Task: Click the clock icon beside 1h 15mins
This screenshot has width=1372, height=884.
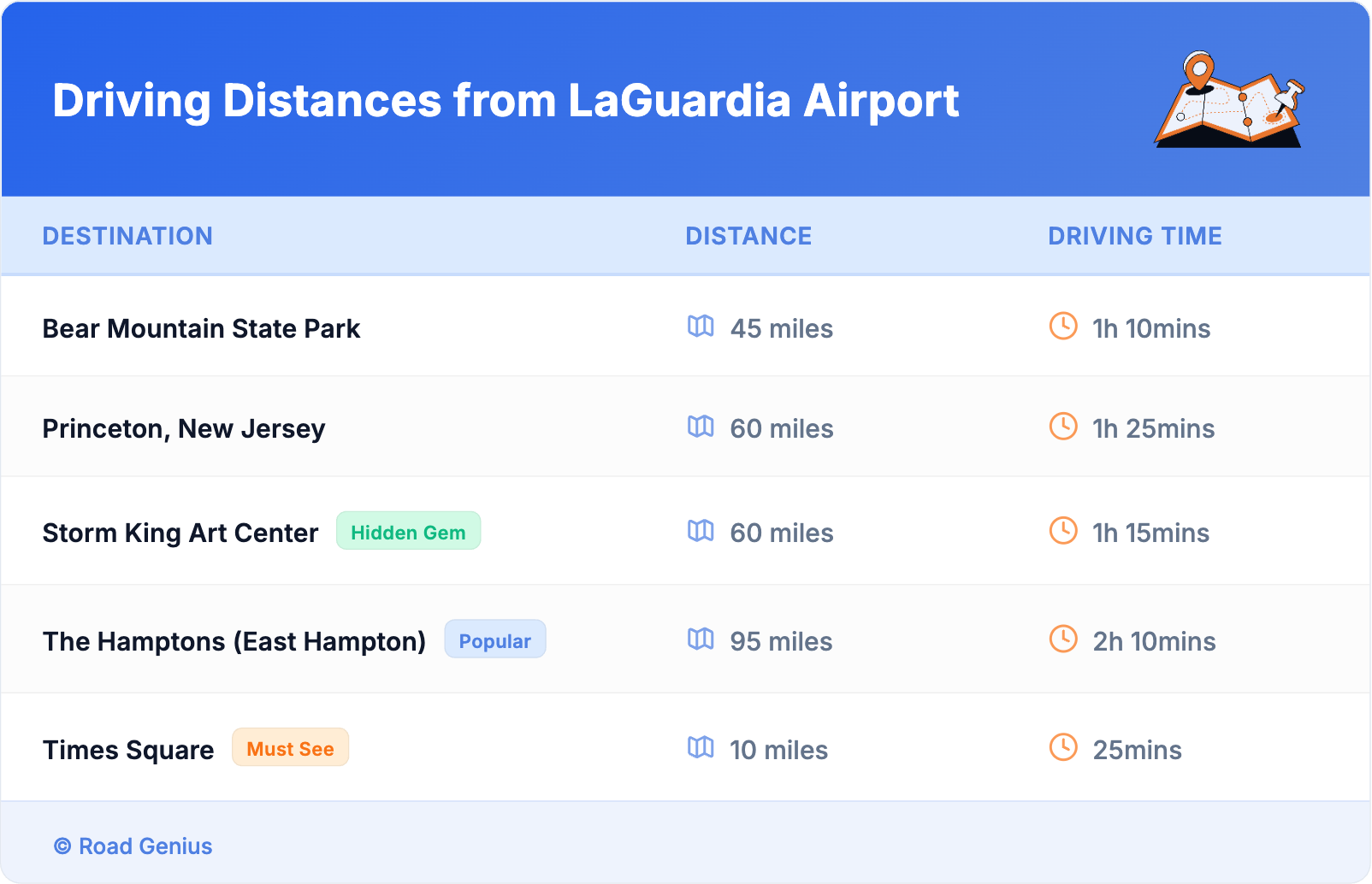Action: pyautogui.click(x=1063, y=531)
